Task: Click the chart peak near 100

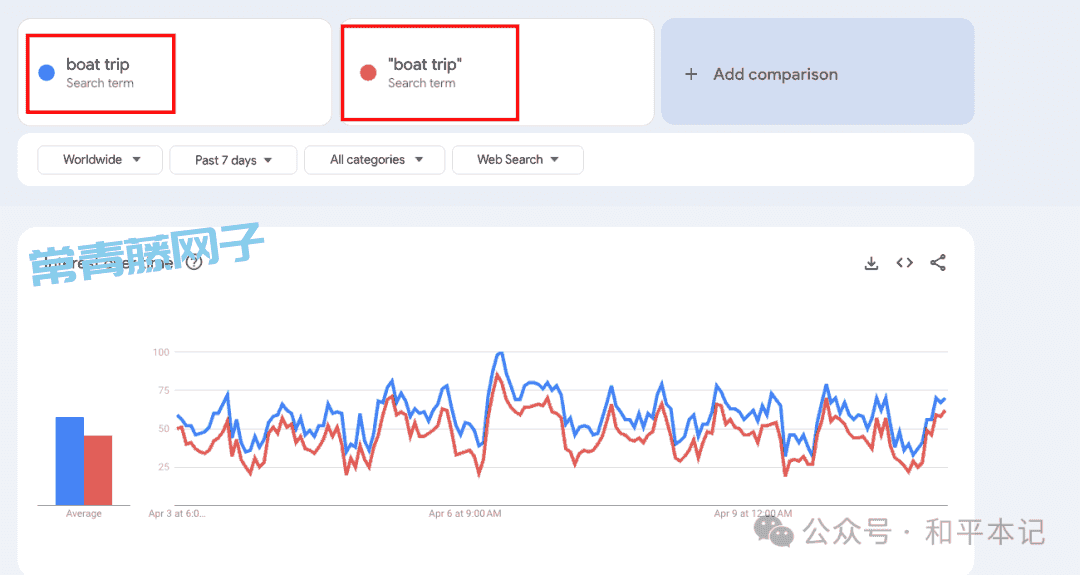Action: pyautogui.click(x=499, y=354)
